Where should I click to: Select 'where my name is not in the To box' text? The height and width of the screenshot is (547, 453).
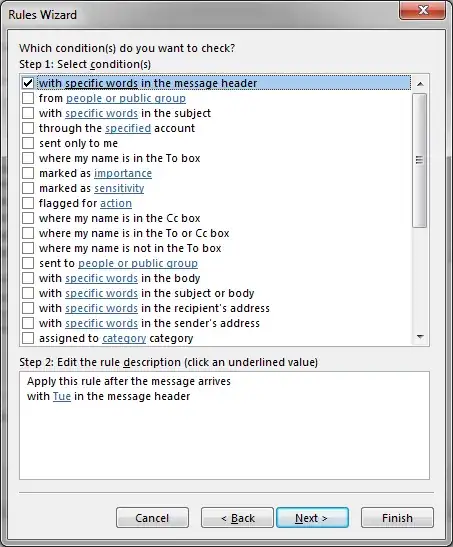(130, 248)
